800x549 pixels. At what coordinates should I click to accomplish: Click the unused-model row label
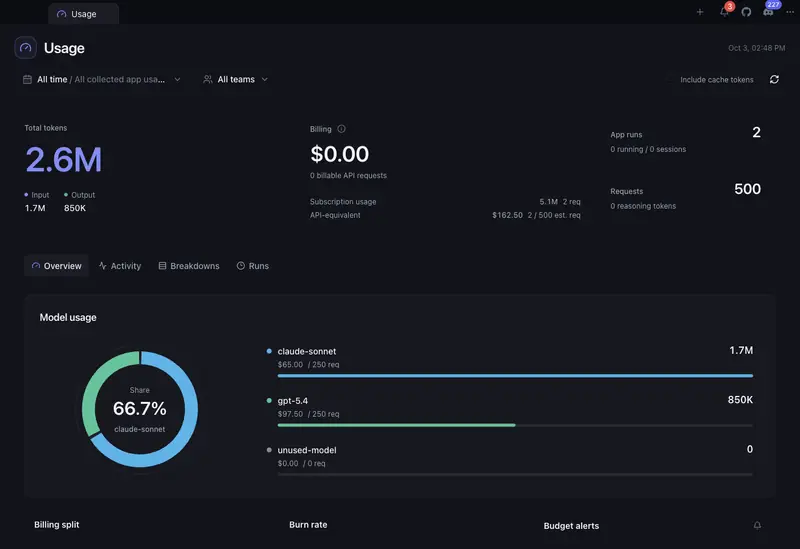[307, 451]
